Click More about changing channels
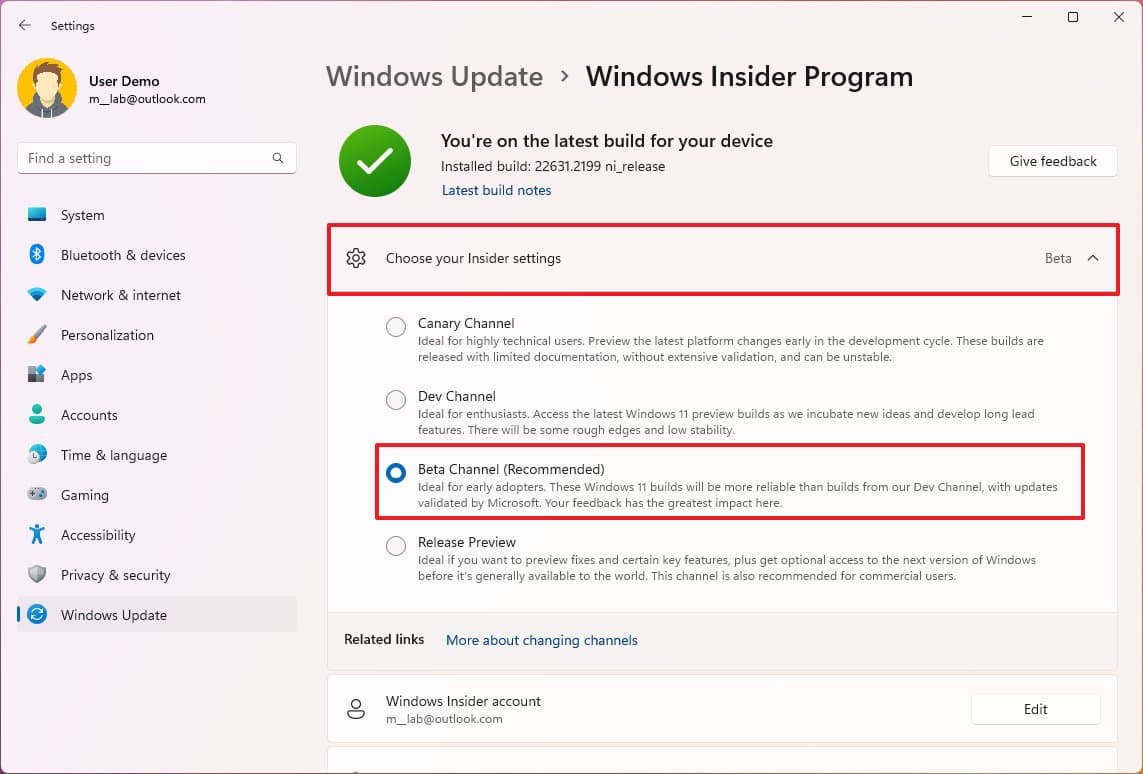The image size is (1143, 774). pos(541,640)
